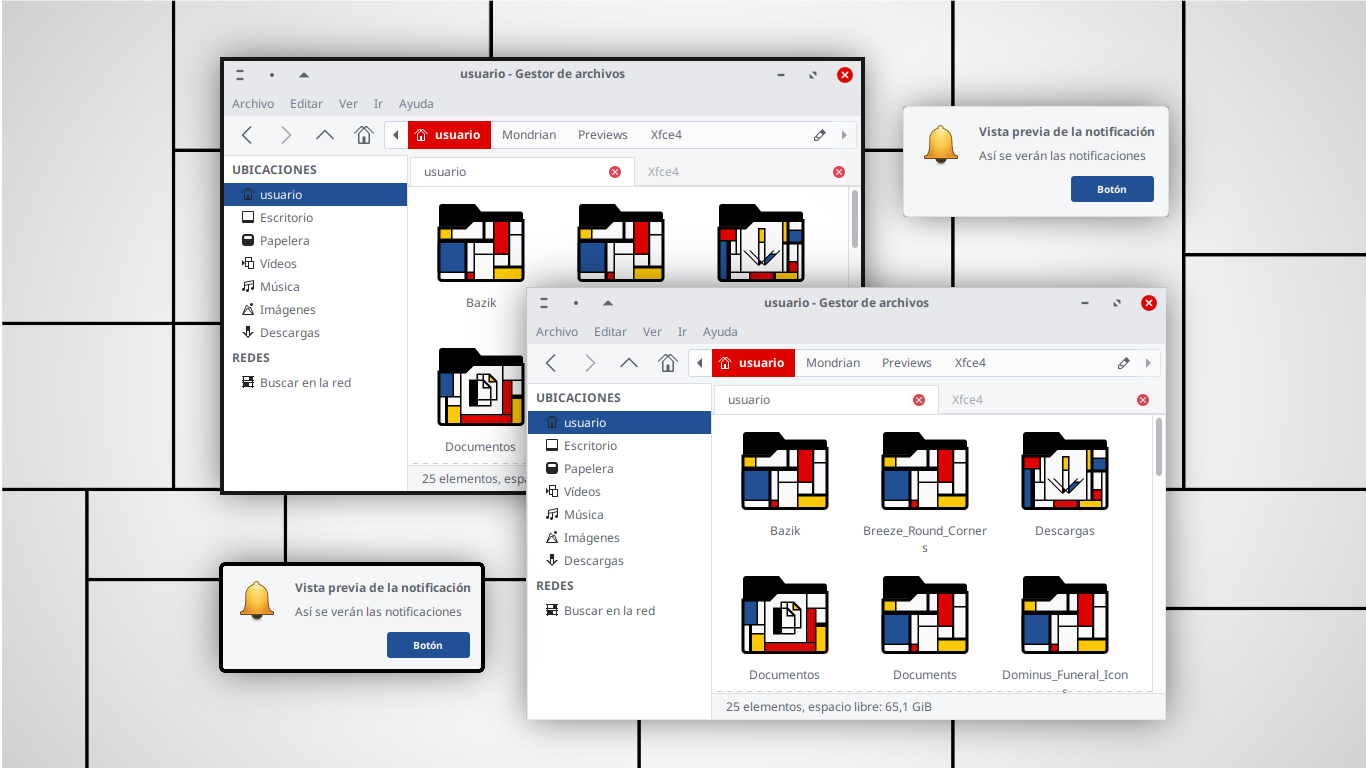The image size is (1366, 768).
Task: Close the Xfce4 tab in rear window
Action: pyautogui.click(x=839, y=172)
